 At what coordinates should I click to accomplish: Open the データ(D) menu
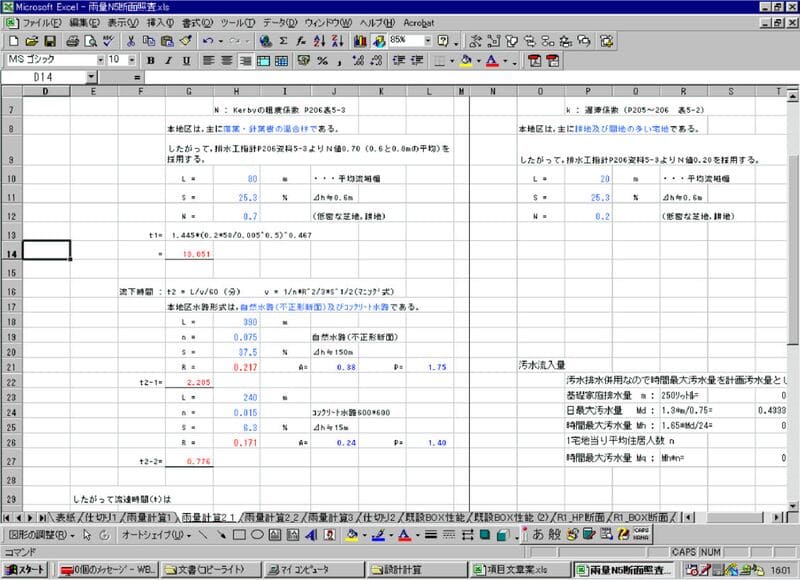point(280,23)
